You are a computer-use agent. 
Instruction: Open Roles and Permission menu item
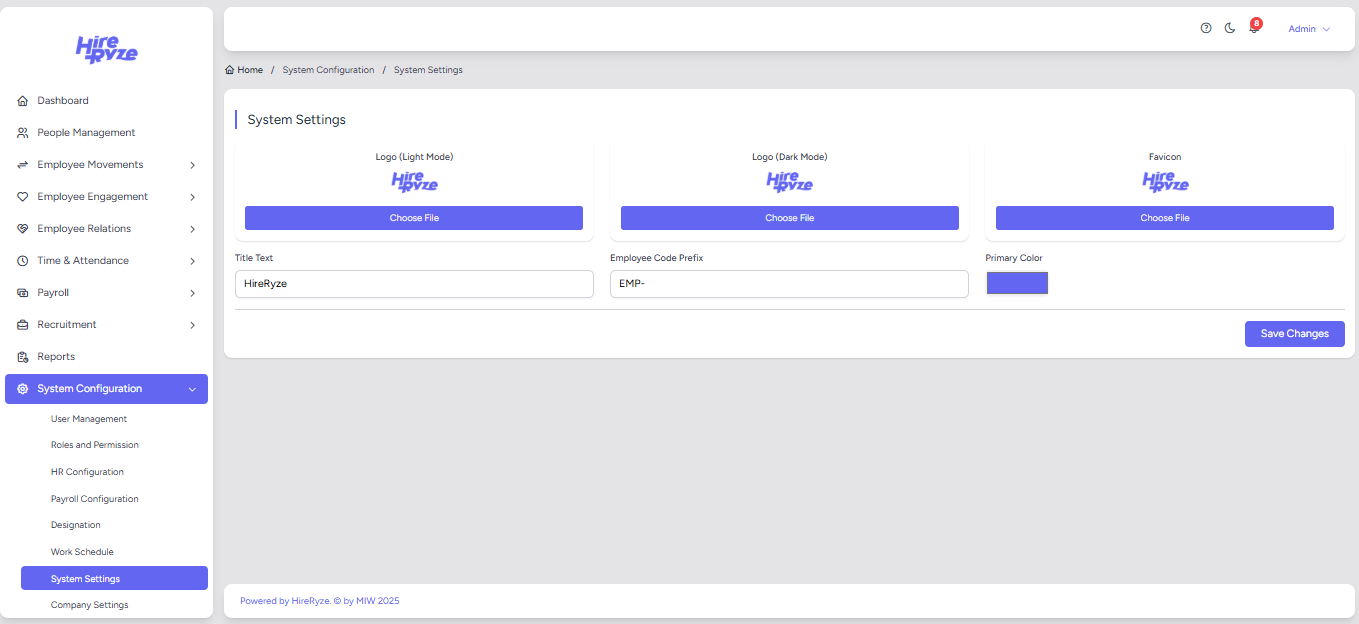click(x=95, y=445)
